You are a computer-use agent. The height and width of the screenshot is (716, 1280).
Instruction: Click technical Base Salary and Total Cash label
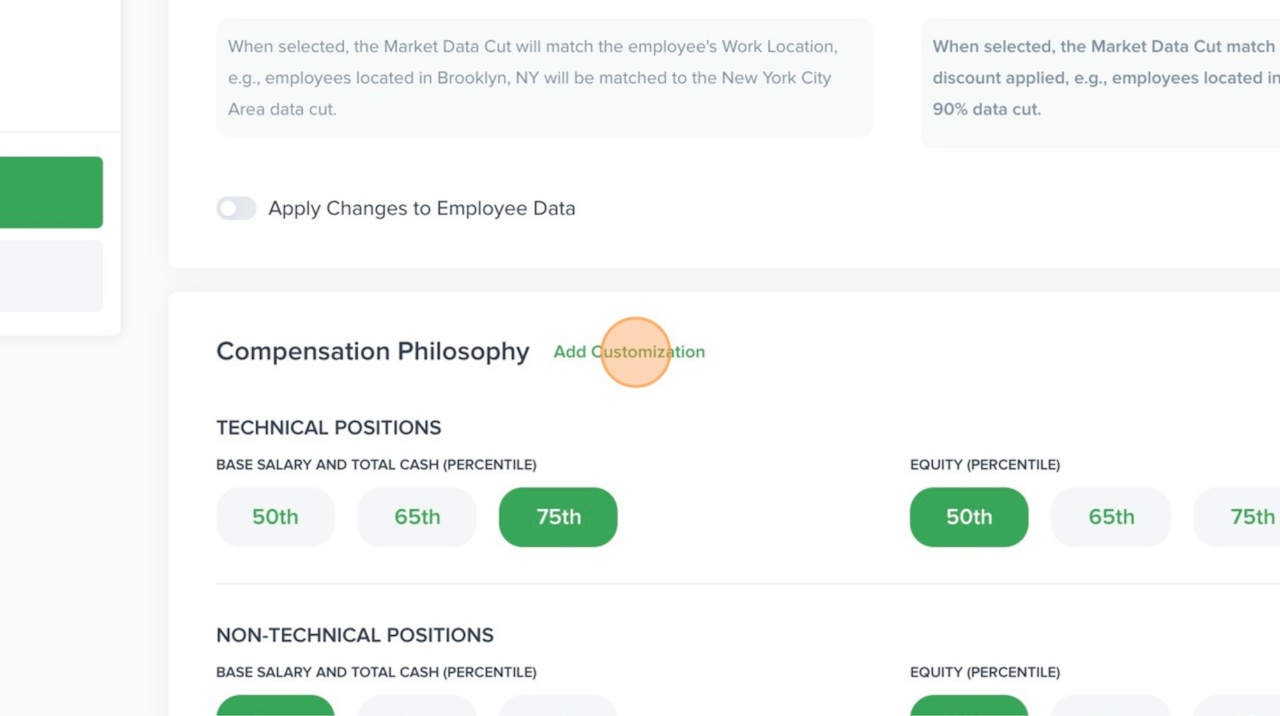376,465
